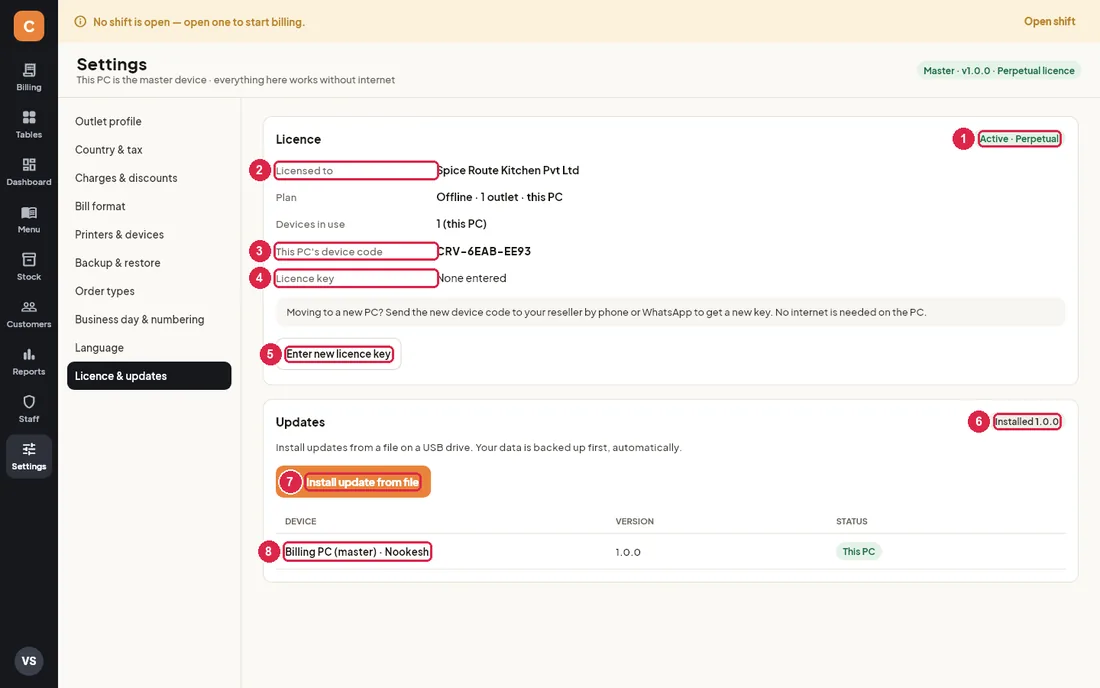Screen dimensions: 1100x688
Task: Click the Installed 1.0.0 badge
Action: [x=1026, y=421]
